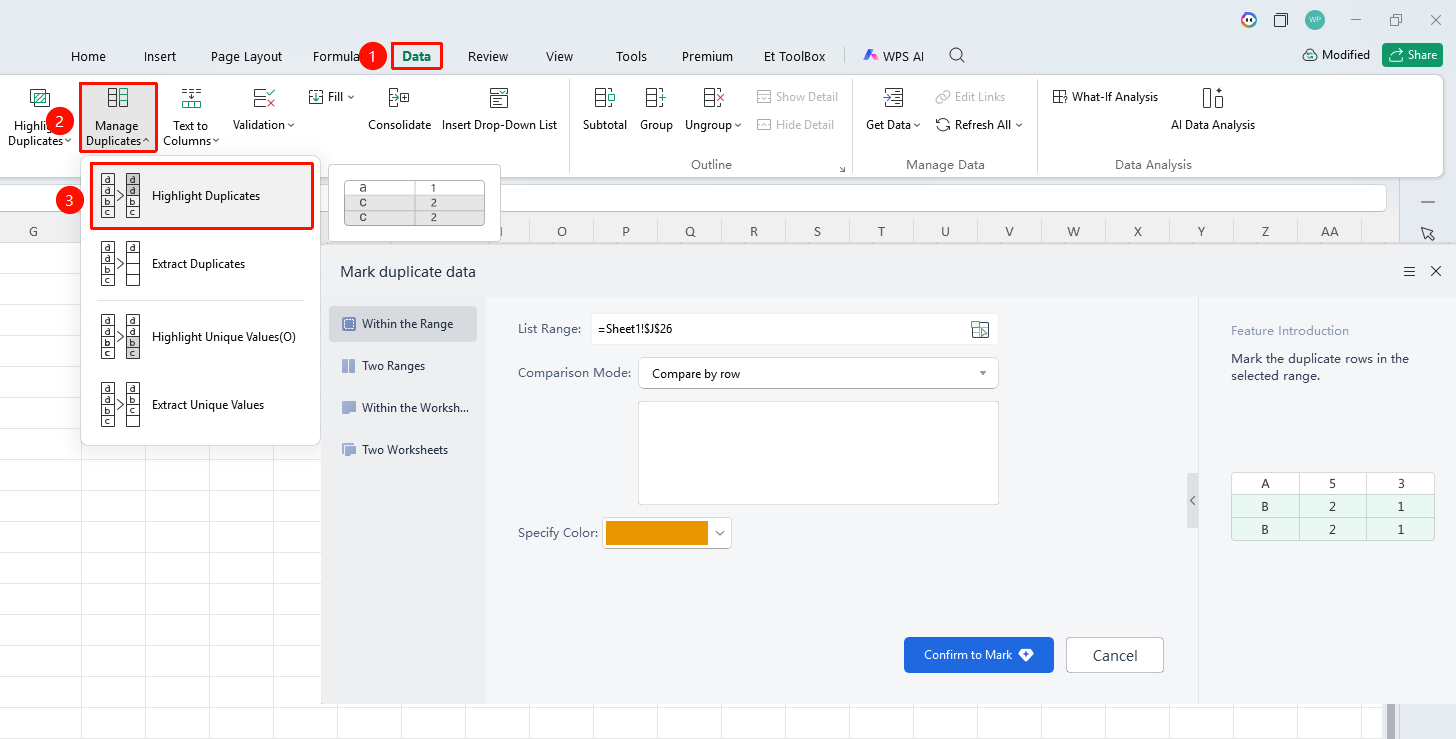
Task: Click the Validation icon
Action: pos(264,98)
